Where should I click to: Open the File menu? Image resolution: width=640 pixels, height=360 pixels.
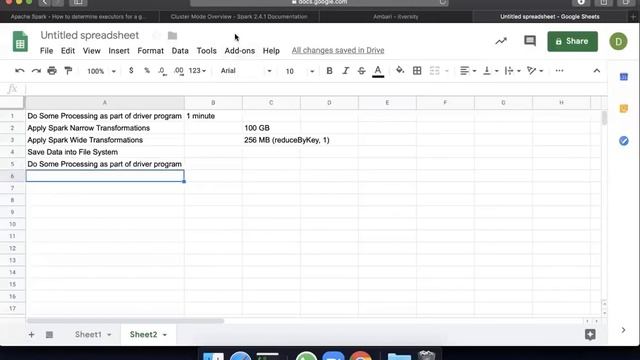47,51
